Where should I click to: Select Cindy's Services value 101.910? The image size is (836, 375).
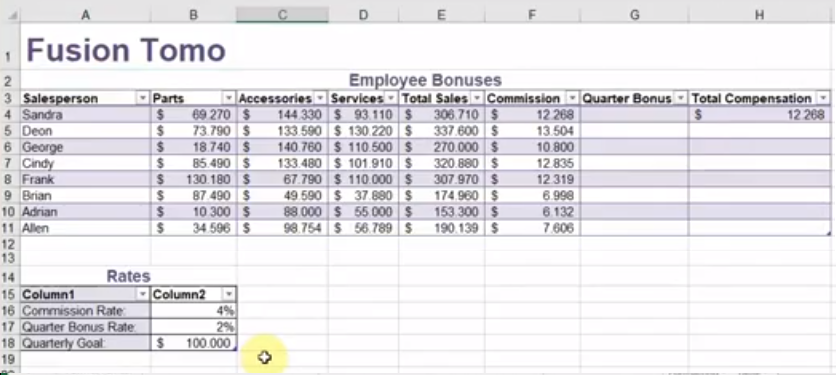[363, 163]
